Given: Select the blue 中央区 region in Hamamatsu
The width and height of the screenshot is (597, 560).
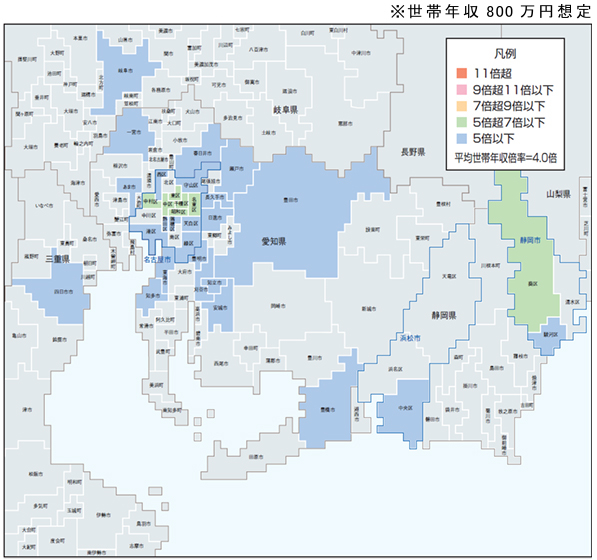Looking at the screenshot, I should pos(406,409).
